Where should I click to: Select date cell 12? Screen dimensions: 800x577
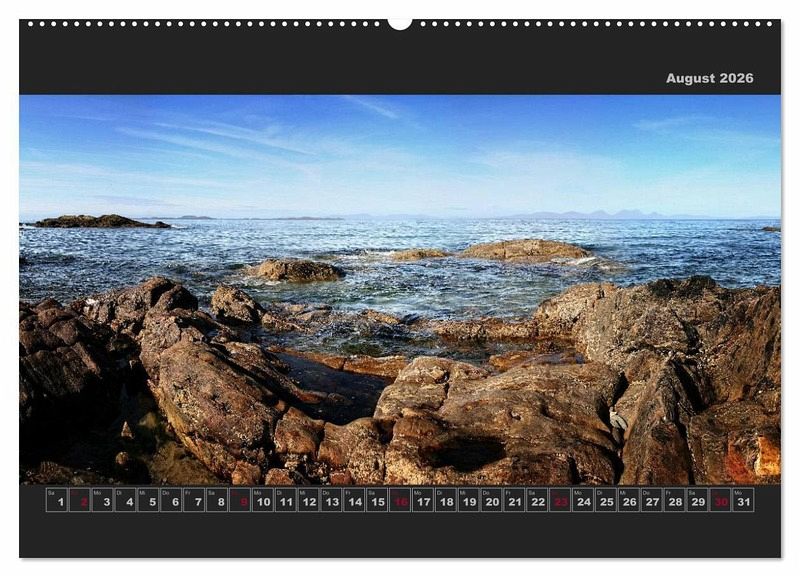click(309, 500)
